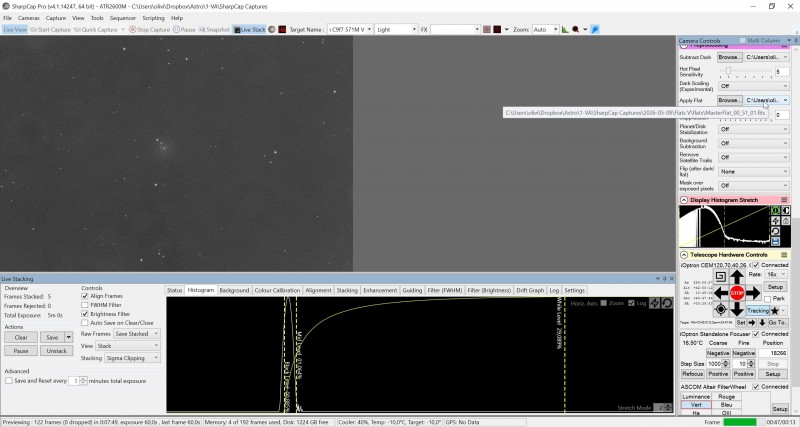Screen dimensions: 800x427
Task: Open the Remove Satellite Trails dropdown
Action: [754, 157]
